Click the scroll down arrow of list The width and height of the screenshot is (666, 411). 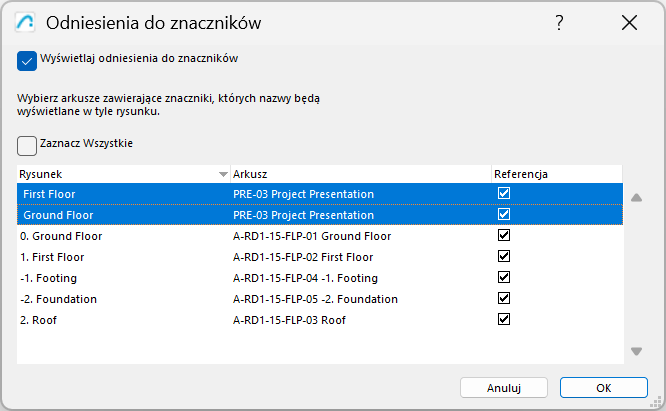point(636,351)
